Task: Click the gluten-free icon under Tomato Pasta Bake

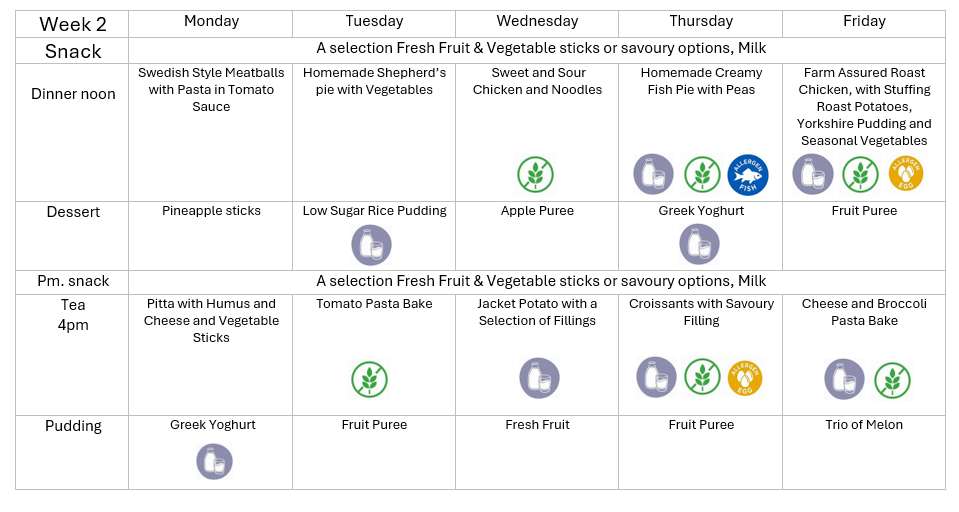Action: [369, 379]
